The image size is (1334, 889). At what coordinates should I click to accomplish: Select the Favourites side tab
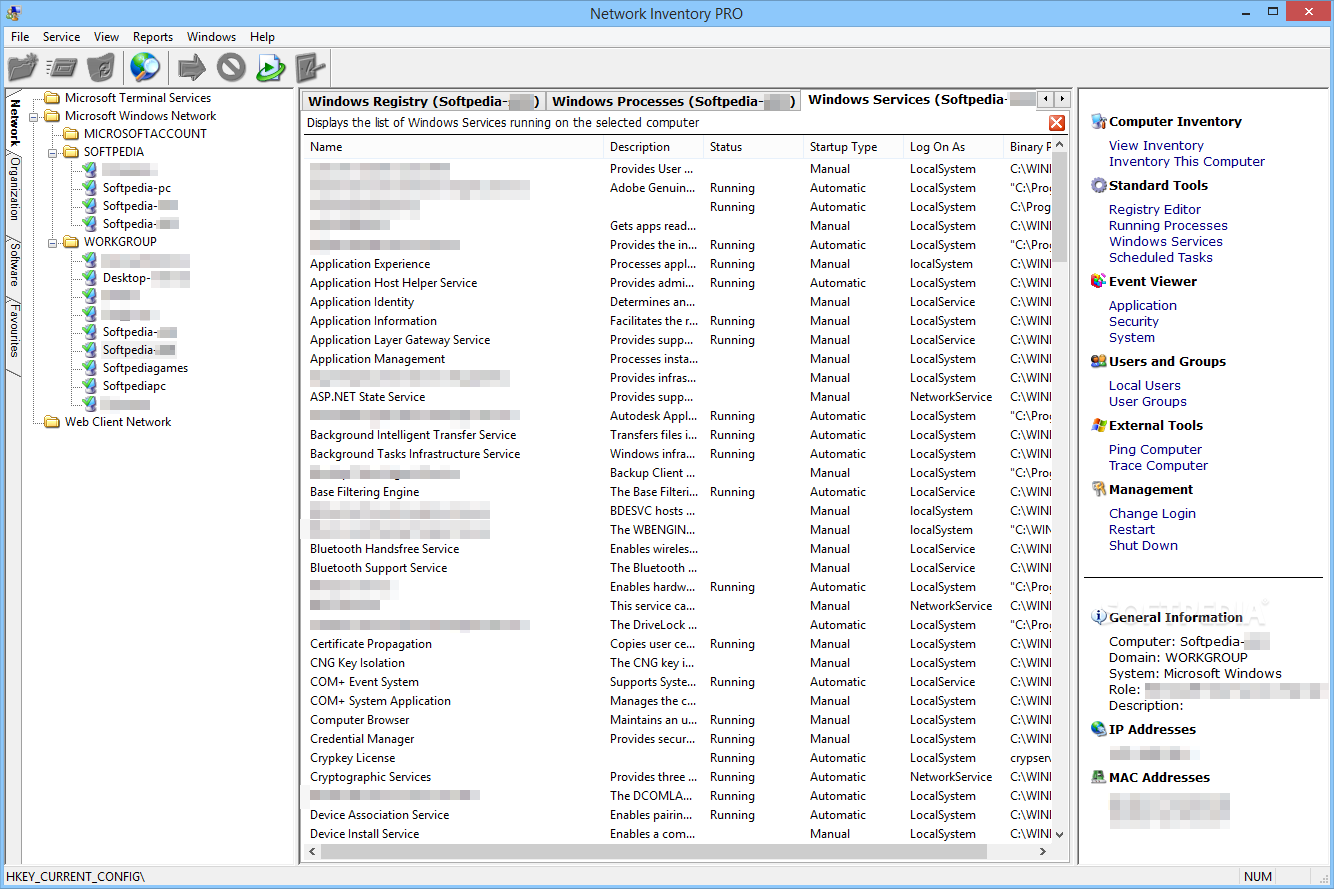point(14,330)
